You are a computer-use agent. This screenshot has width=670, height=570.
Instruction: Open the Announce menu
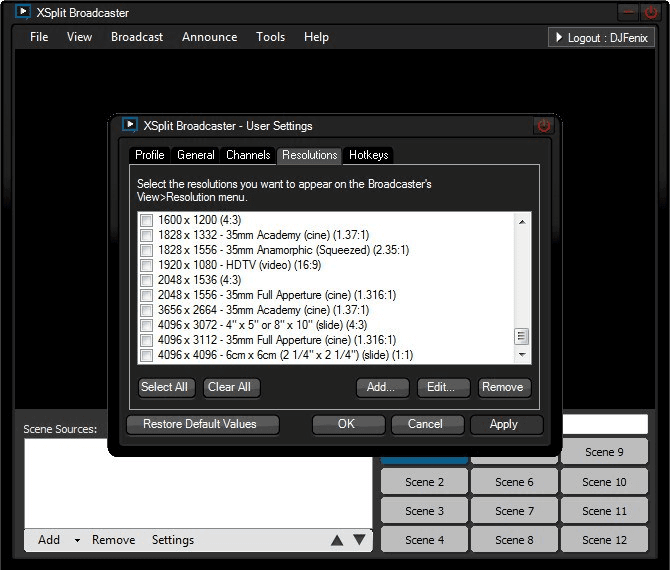(209, 37)
